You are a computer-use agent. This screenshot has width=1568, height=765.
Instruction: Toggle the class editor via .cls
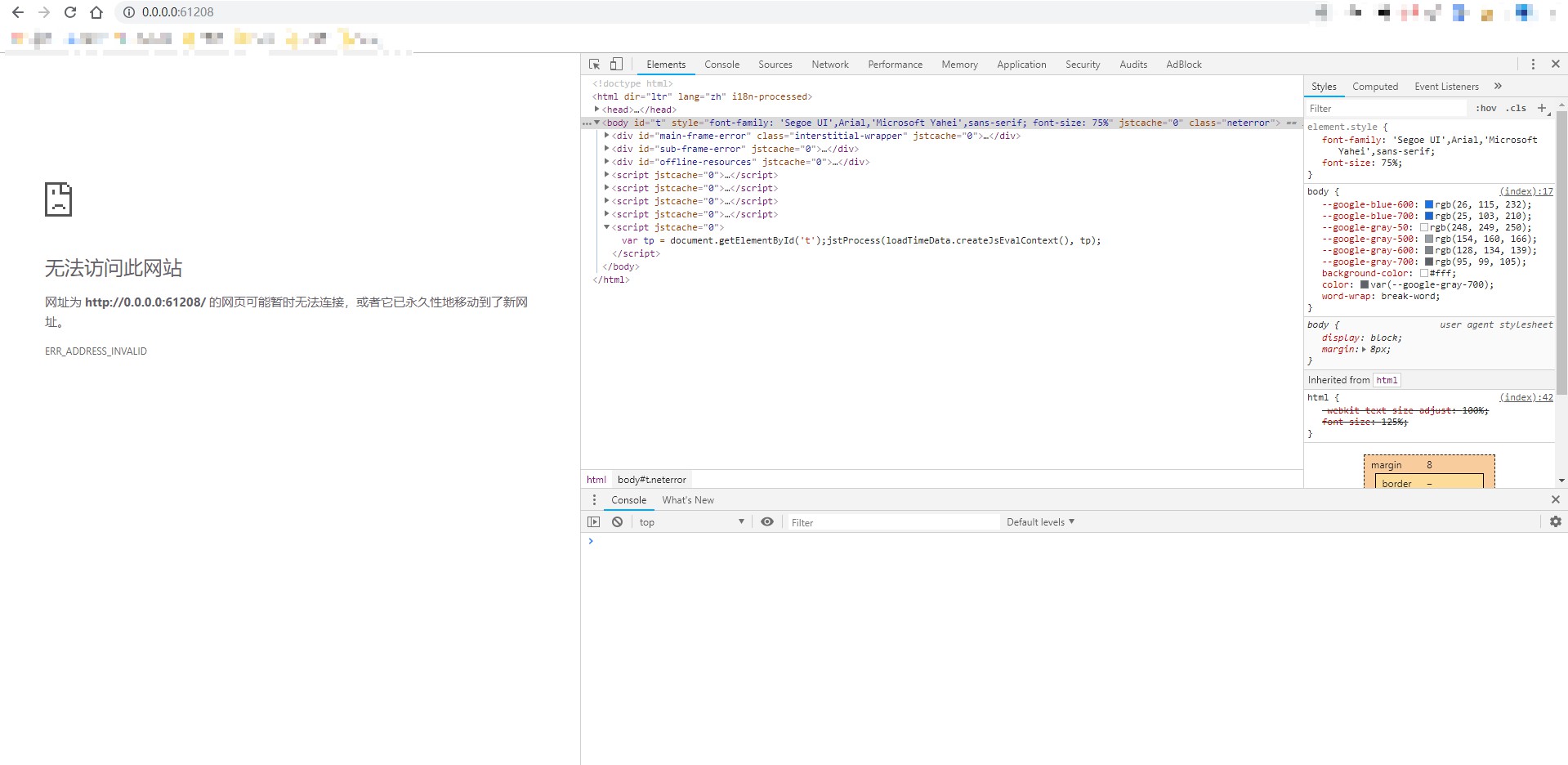pos(1516,108)
